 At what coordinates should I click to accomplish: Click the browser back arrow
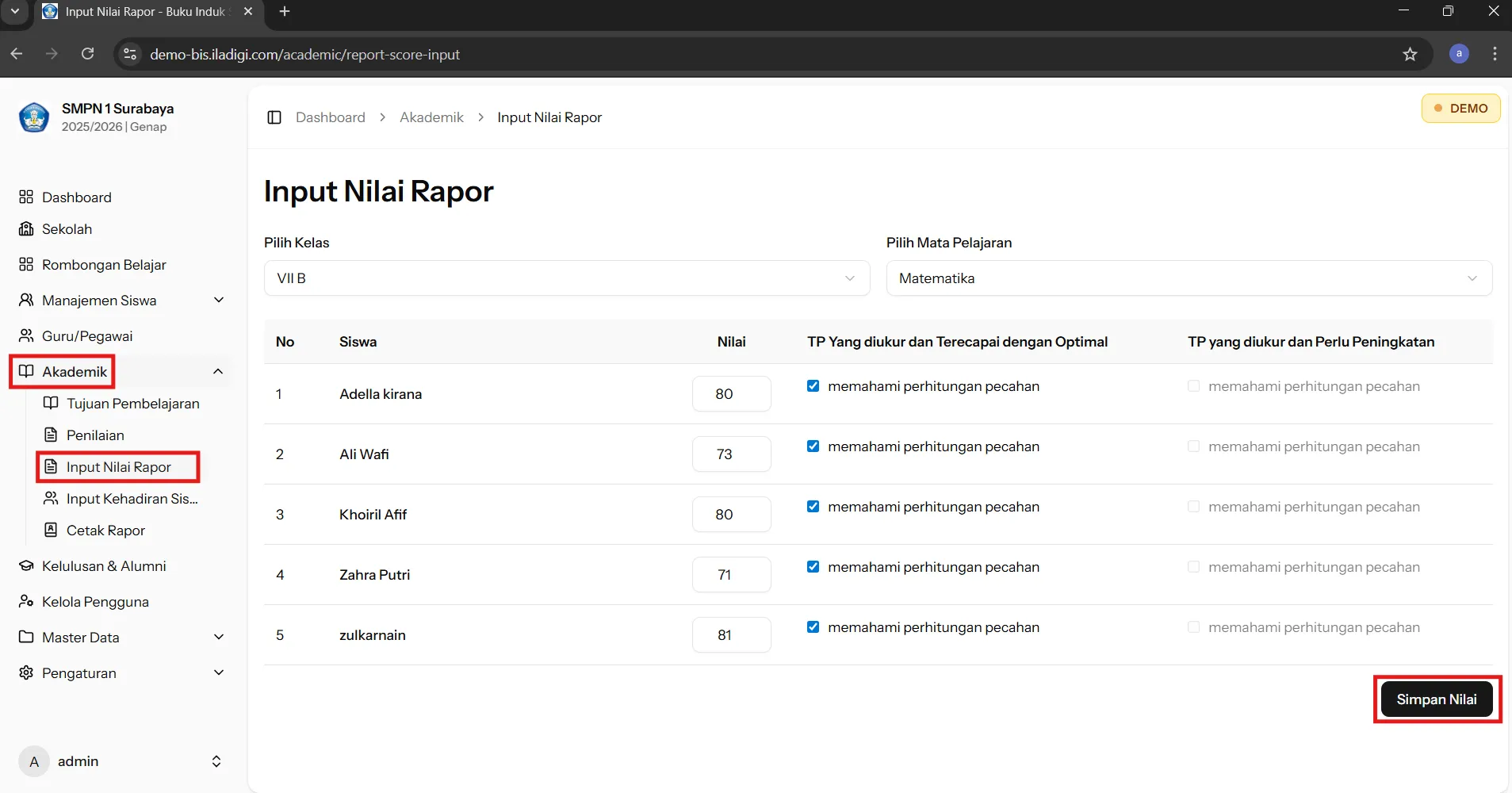[17, 54]
